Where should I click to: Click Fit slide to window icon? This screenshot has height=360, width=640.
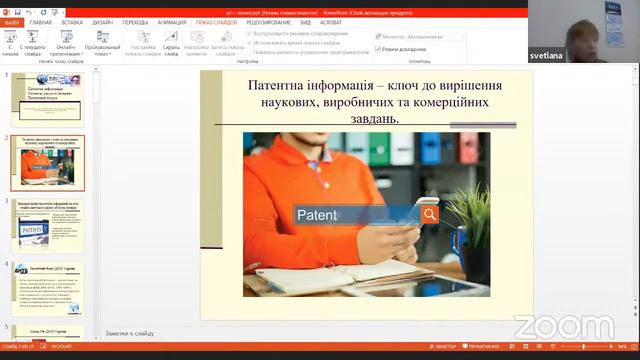point(634,347)
